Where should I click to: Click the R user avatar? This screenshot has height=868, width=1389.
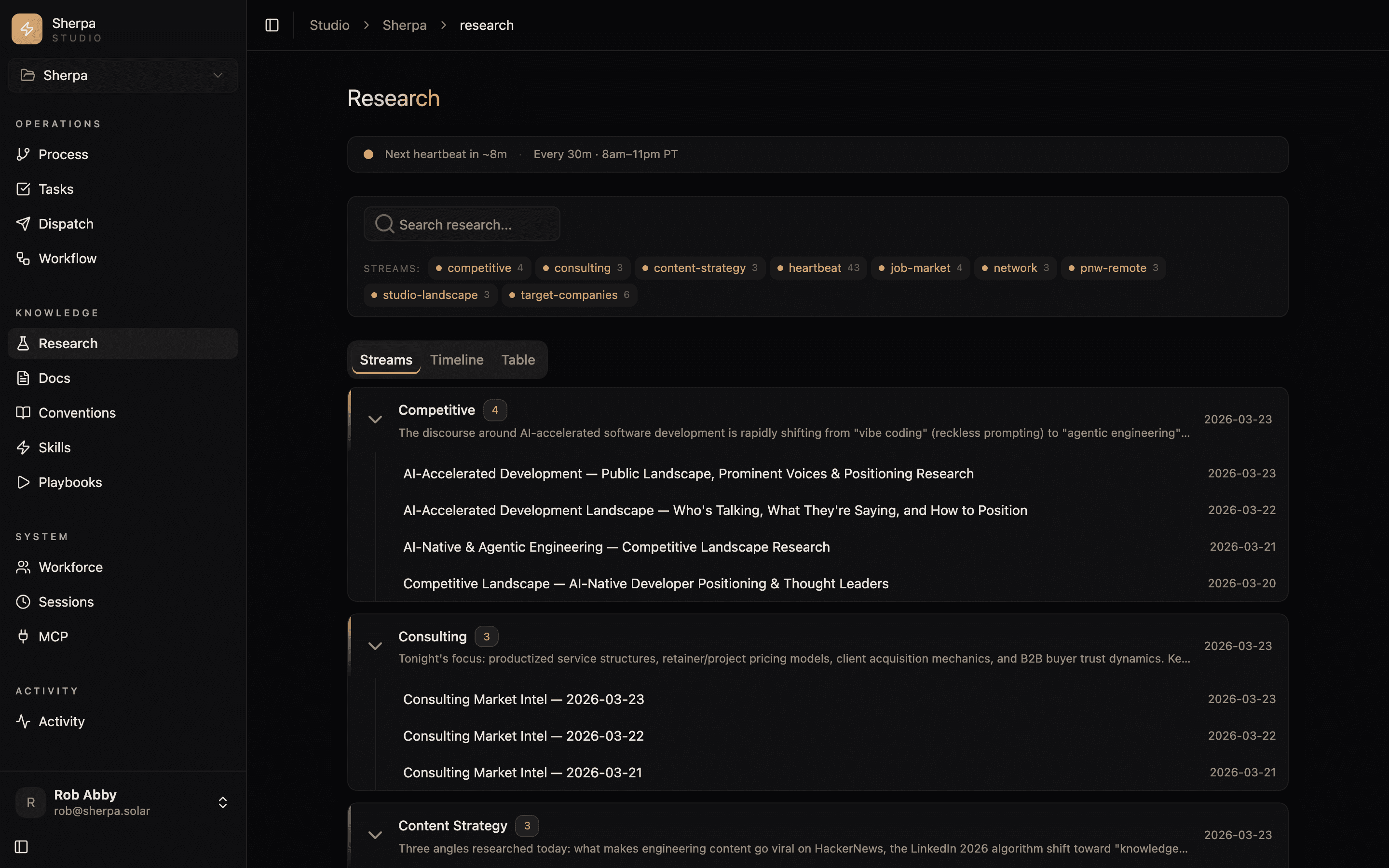coord(31,802)
